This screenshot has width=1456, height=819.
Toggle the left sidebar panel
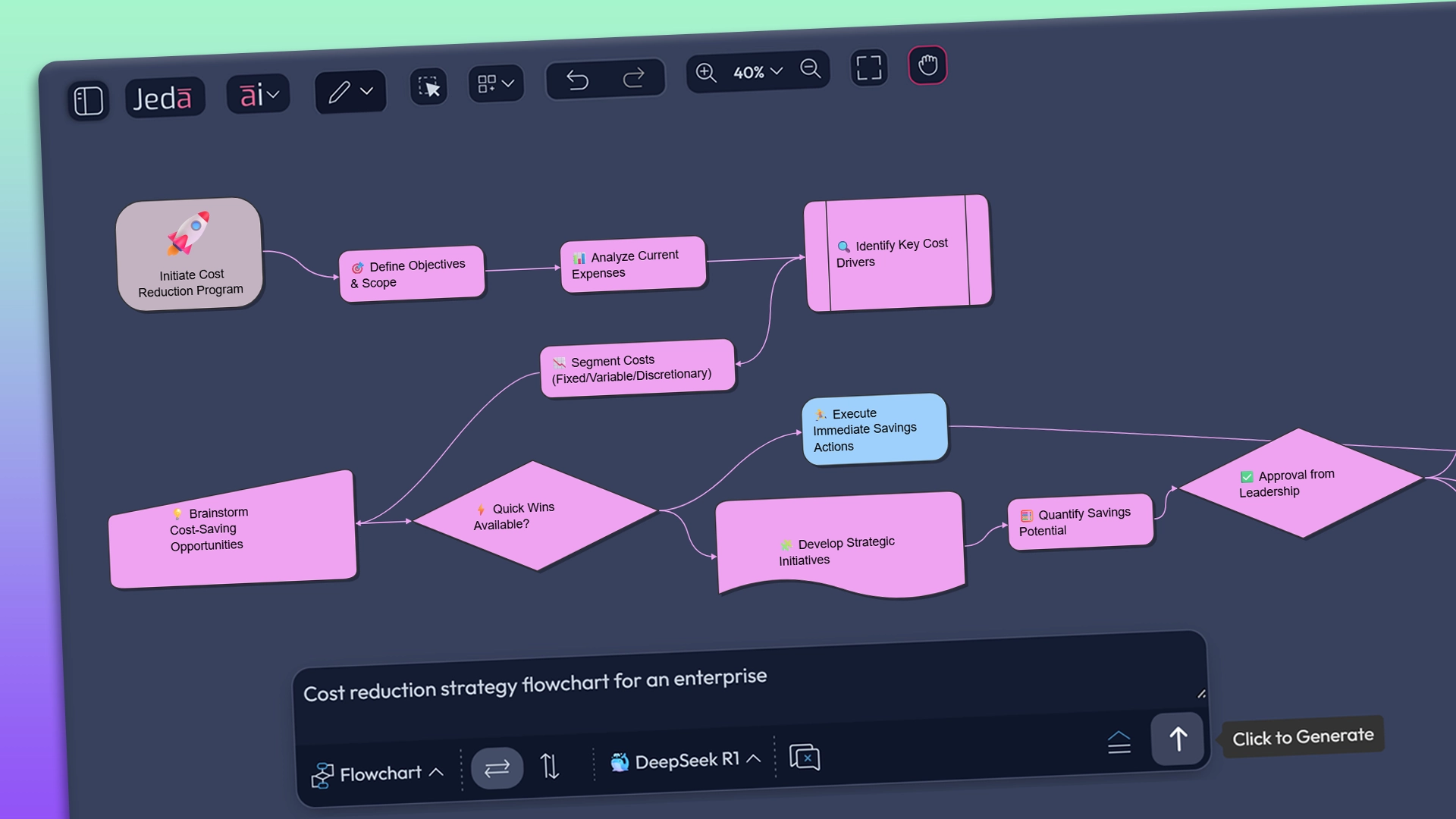[88, 99]
